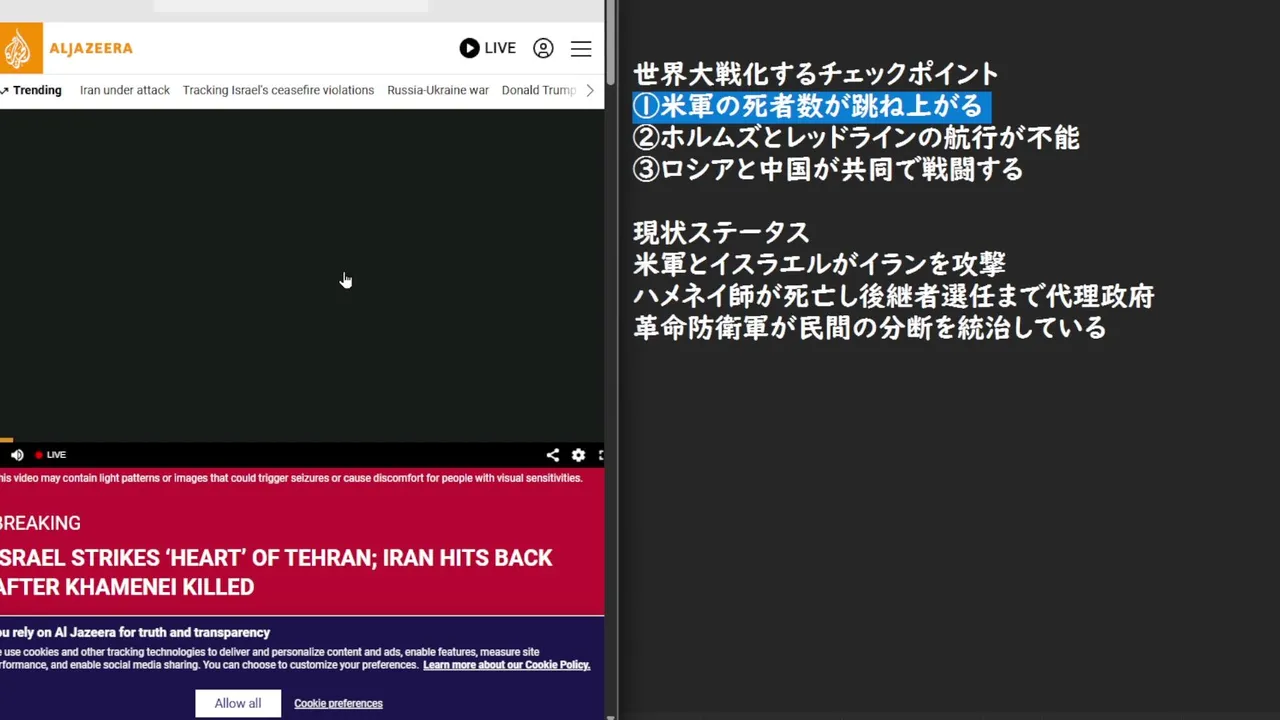This screenshot has height=720, width=1280.
Task: Click the LIVE play icon in header
Action: tap(469, 48)
